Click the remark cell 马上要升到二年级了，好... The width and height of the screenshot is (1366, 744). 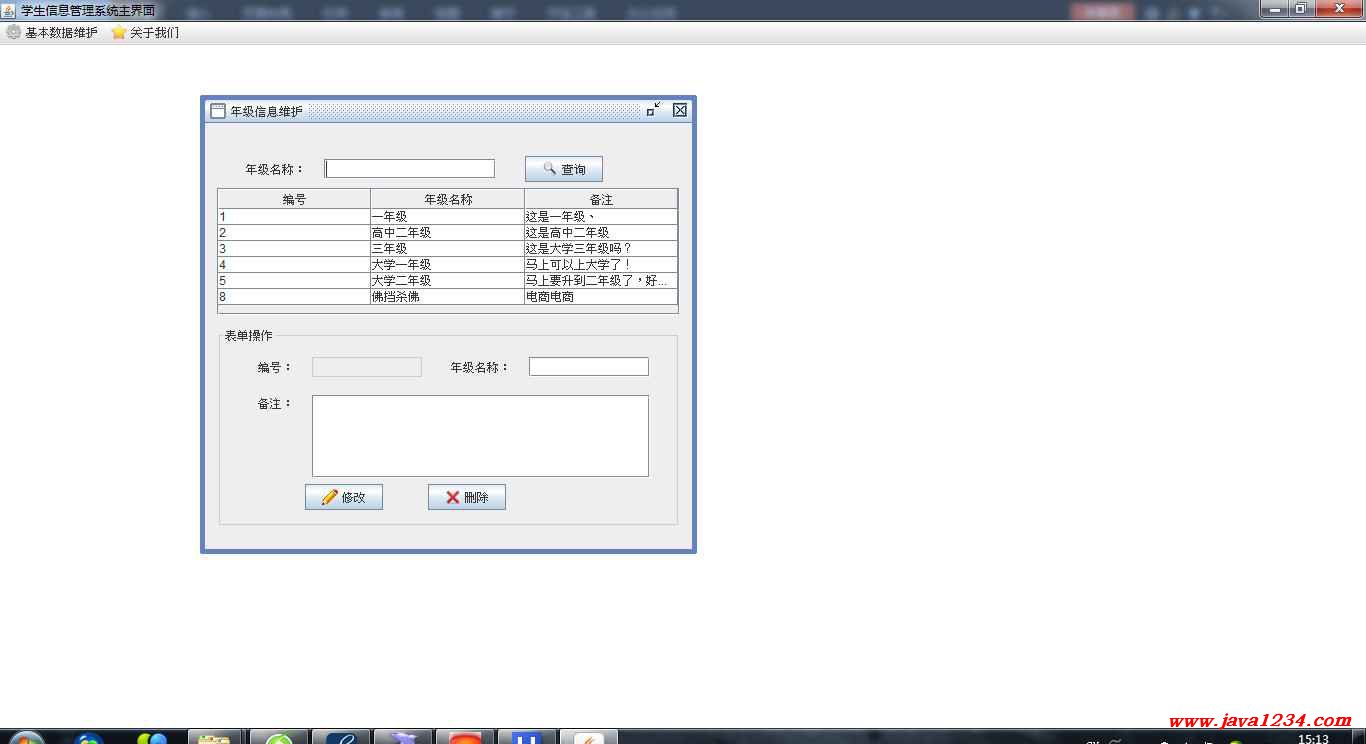pos(601,280)
